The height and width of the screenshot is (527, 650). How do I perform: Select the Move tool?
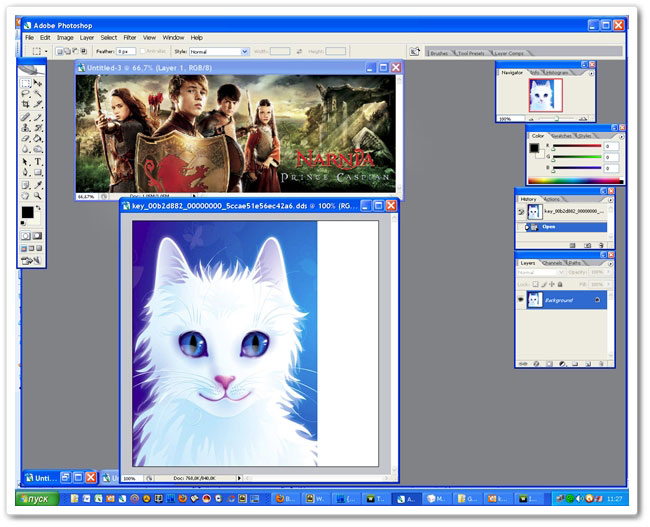(x=38, y=83)
